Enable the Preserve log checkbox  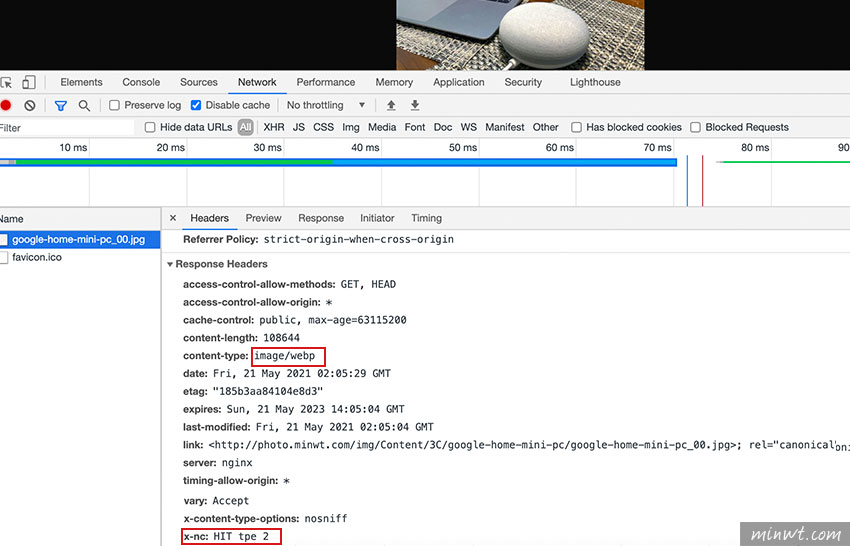click(114, 105)
